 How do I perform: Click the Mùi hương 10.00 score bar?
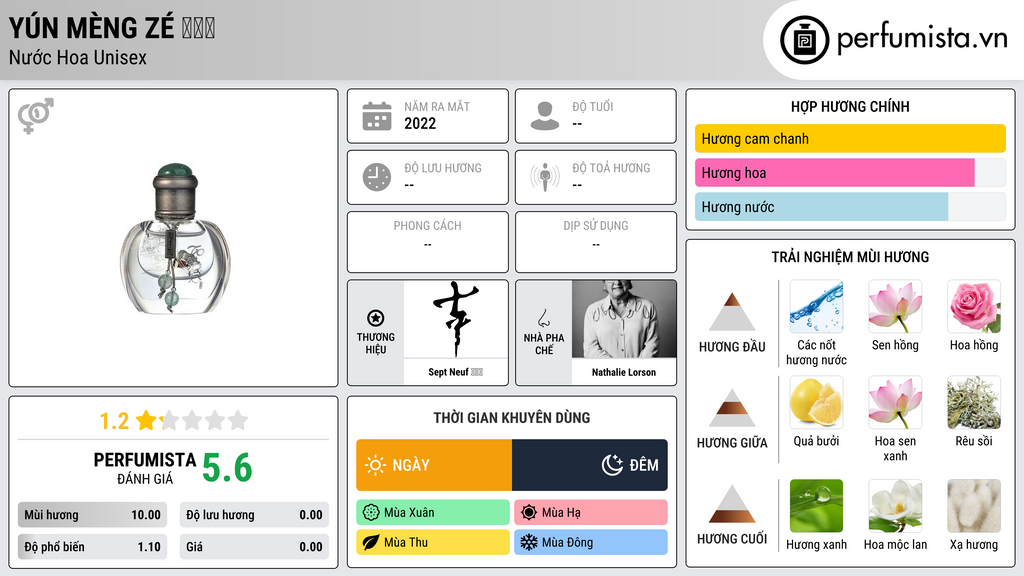coord(92,515)
